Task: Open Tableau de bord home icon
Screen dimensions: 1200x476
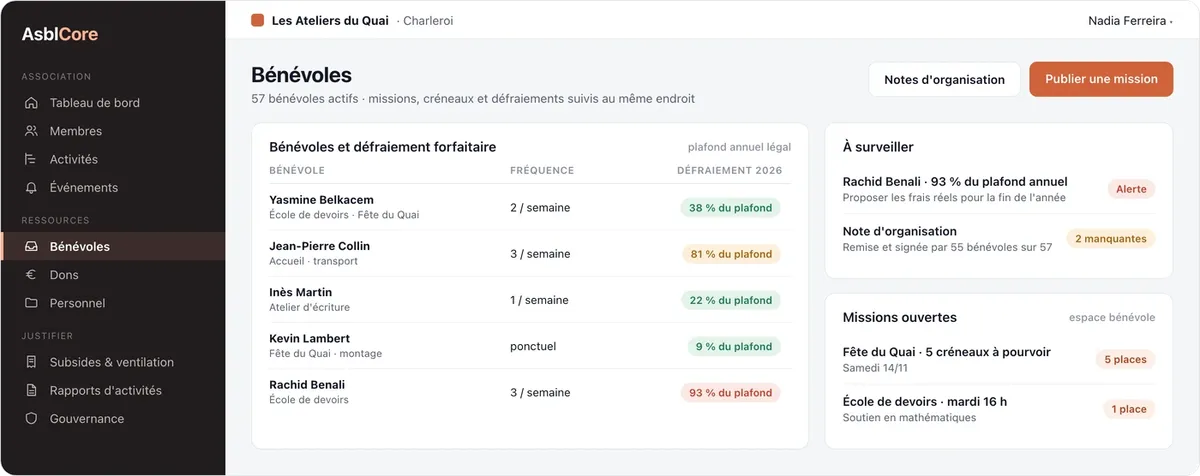Action: coord(31,103)
